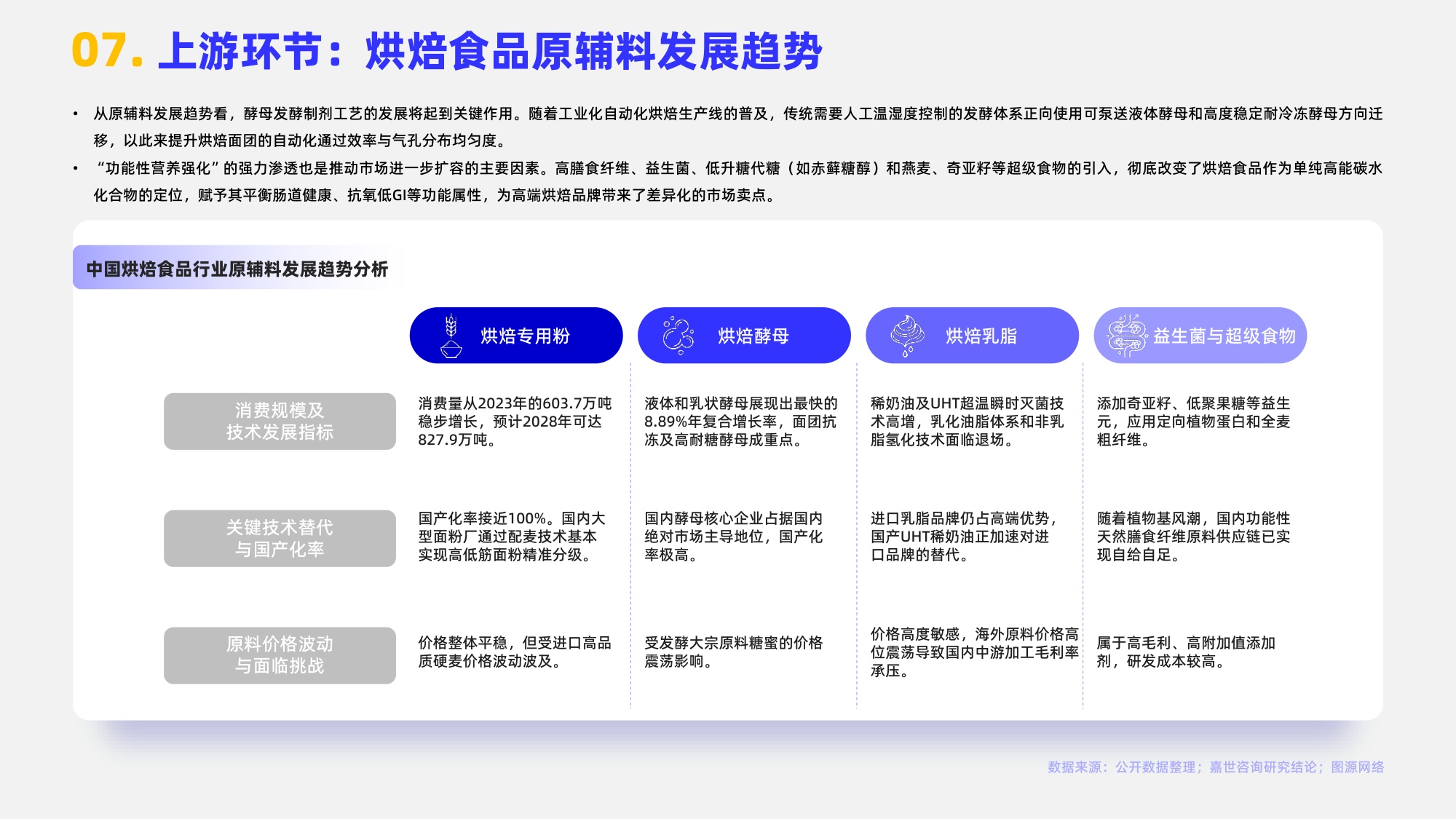Viewport: 1456px width, 819px height.
Task: Click the 消费规模及技术发展指标 row label
Action: pyautogui.click(x=280, y=422)
